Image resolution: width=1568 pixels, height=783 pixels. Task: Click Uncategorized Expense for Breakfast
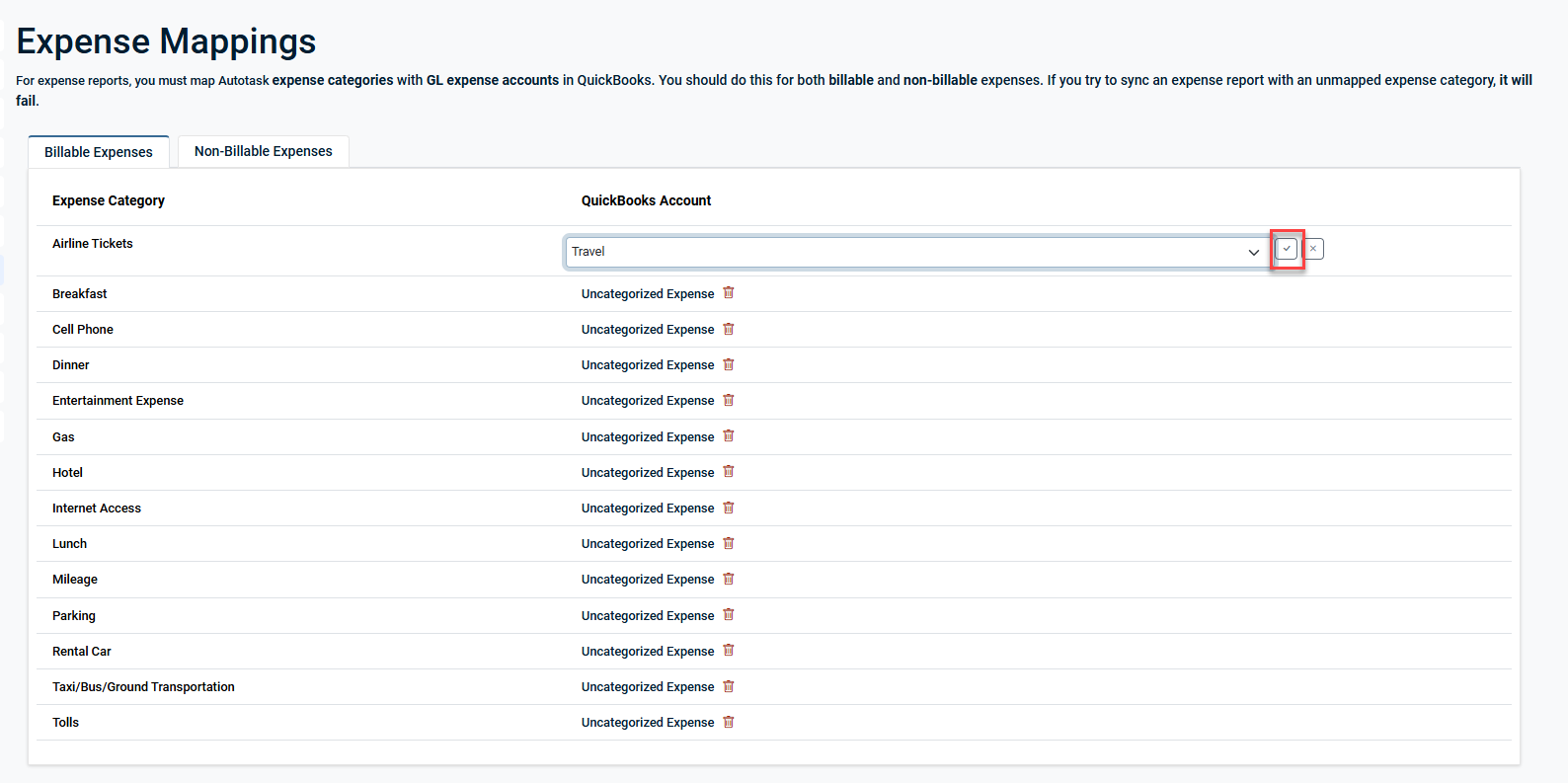(x=648, y=294)
